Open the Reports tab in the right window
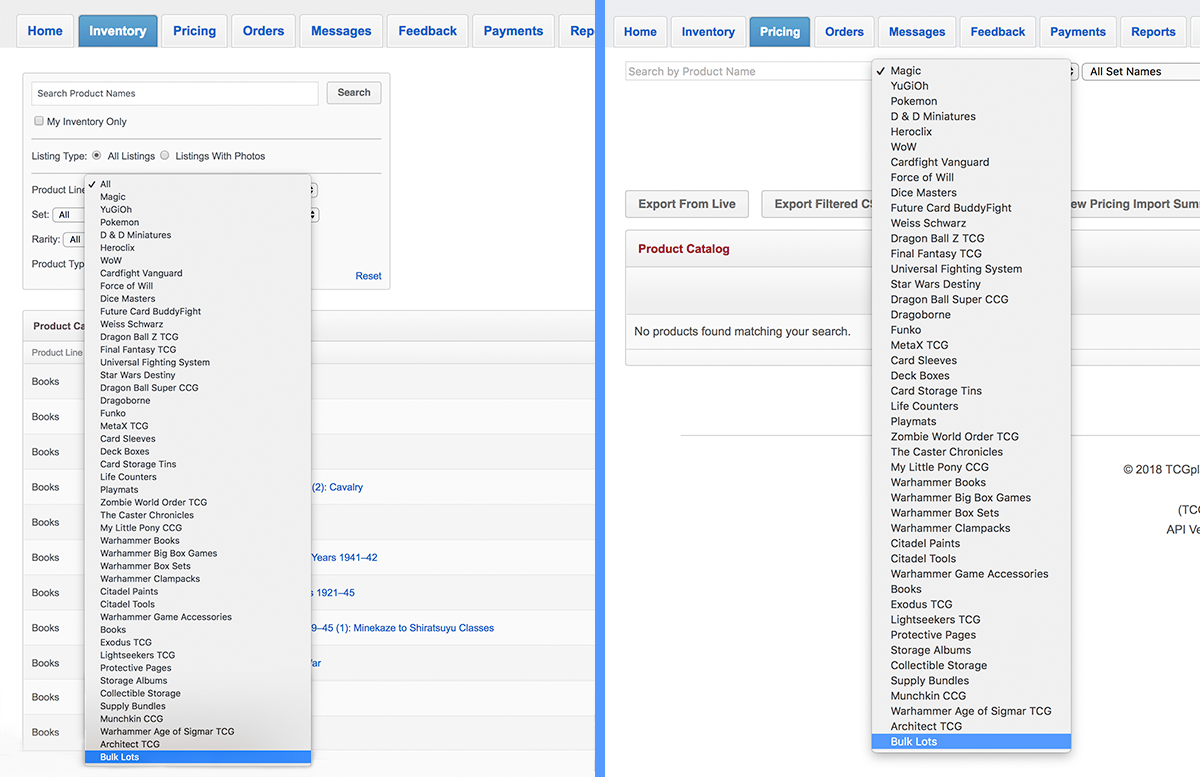This screenshot has width=1200, height=777. pyautogui.click(x=1153, y=32)
